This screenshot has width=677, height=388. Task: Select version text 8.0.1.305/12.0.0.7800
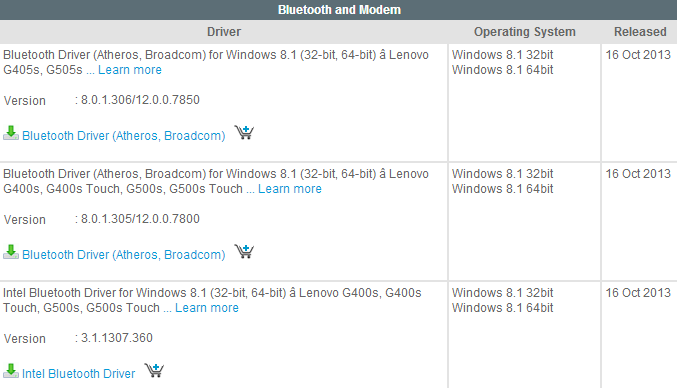click(x=140, y=219)
